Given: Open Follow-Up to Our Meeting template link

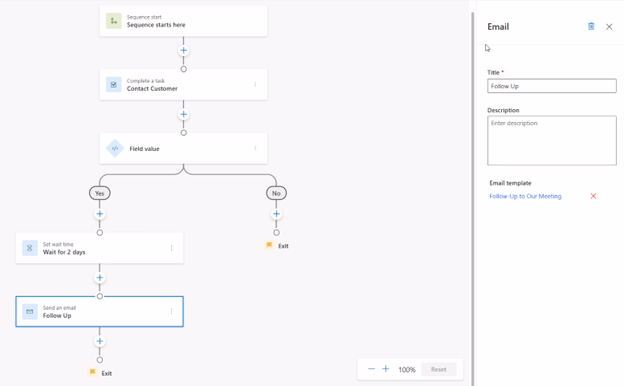Looking at the screenshot, I should pyautogui.click(x=525, y=196).
